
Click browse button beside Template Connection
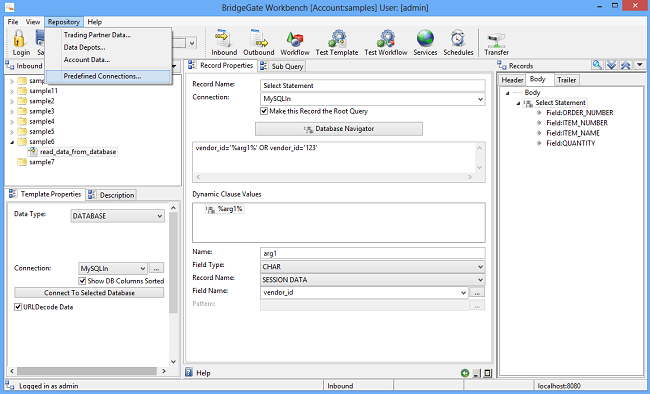156,268
